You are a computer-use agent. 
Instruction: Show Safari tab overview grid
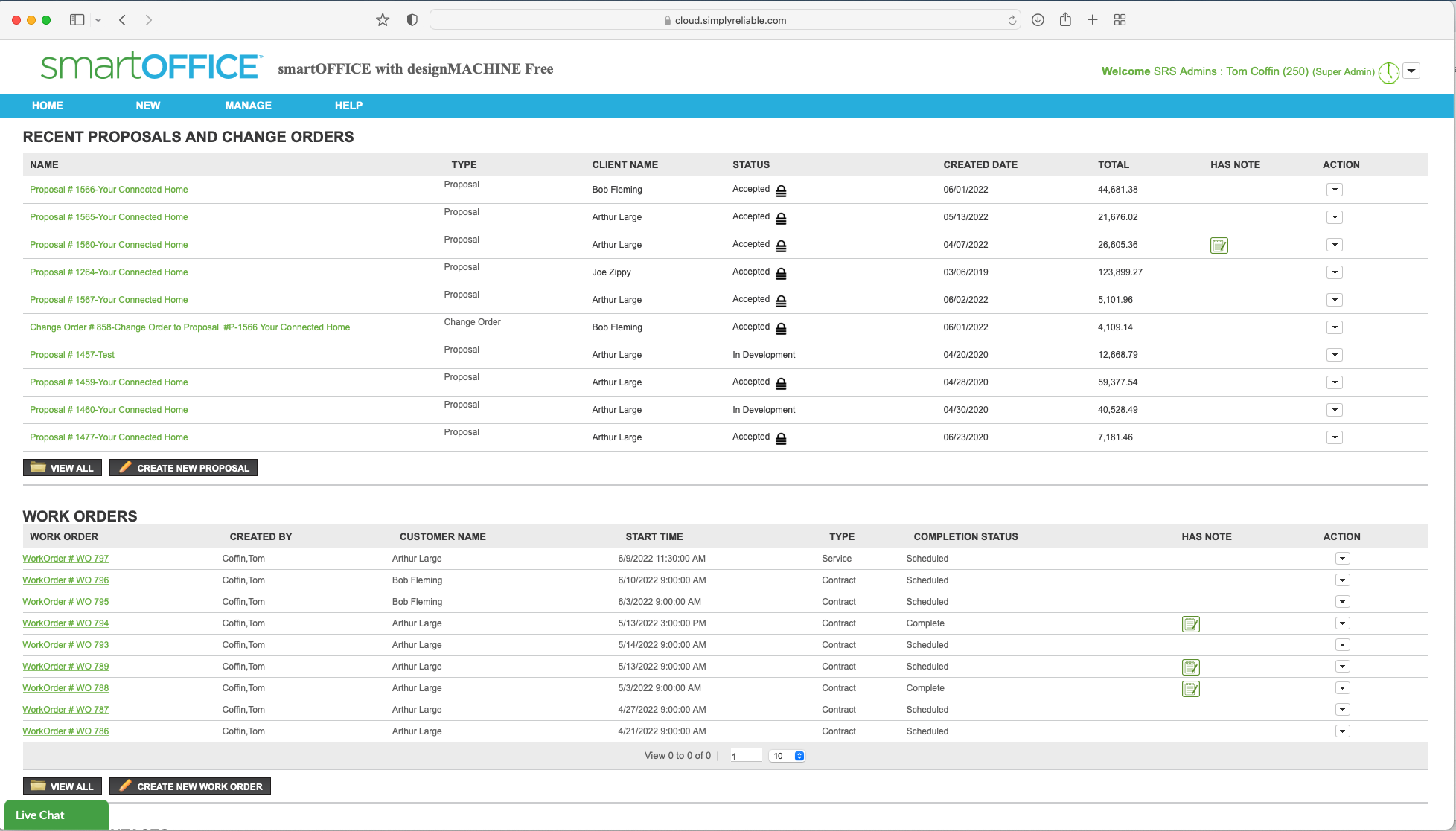pos(1120,20)
